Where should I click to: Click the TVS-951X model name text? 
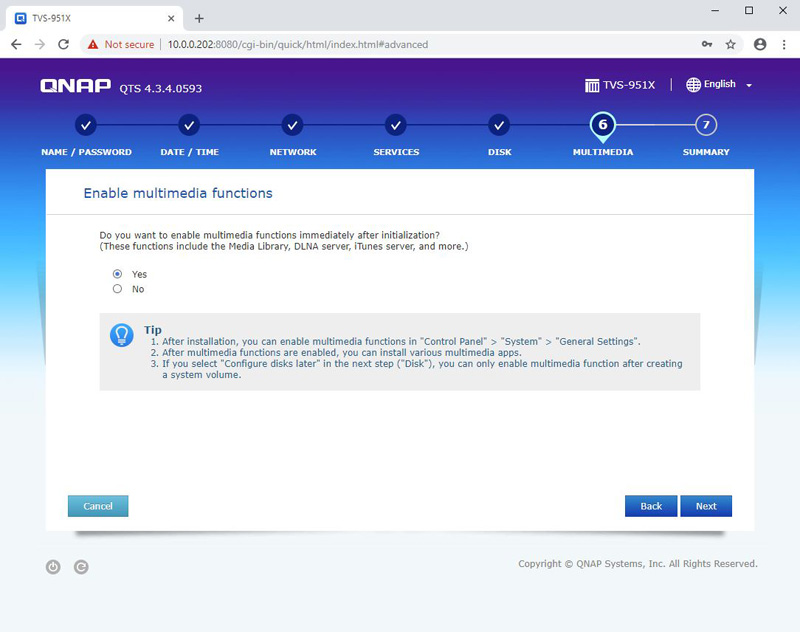click(629, 85)
